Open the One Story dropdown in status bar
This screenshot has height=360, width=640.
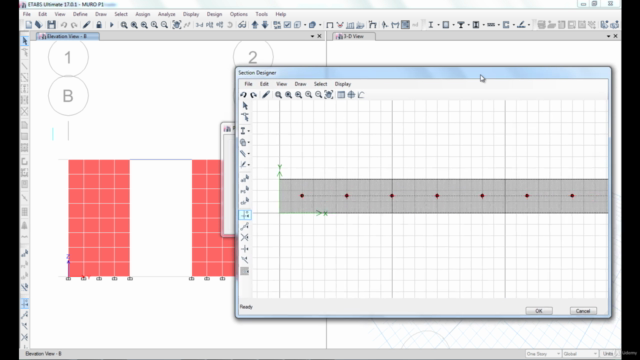(x=543, y=353)
